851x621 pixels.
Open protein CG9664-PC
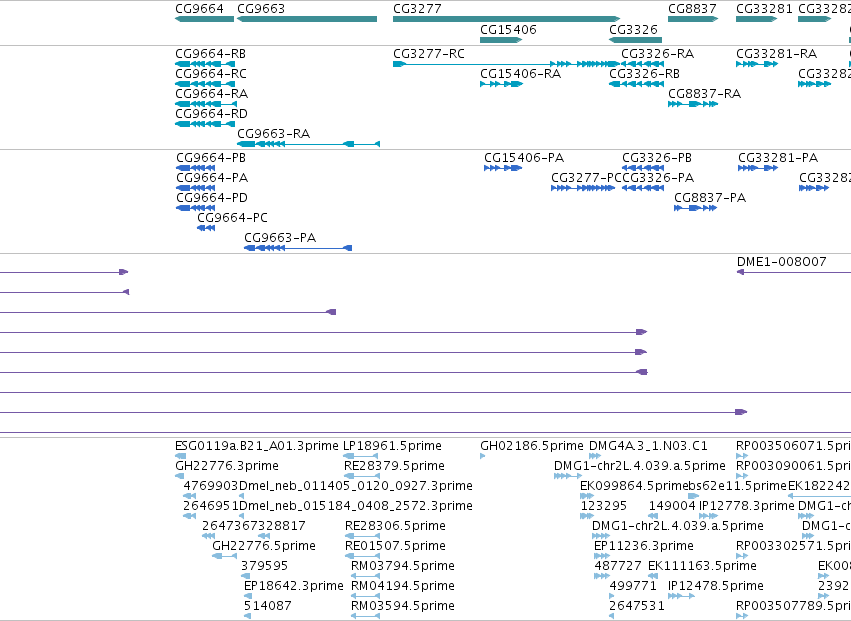point(232,218)
